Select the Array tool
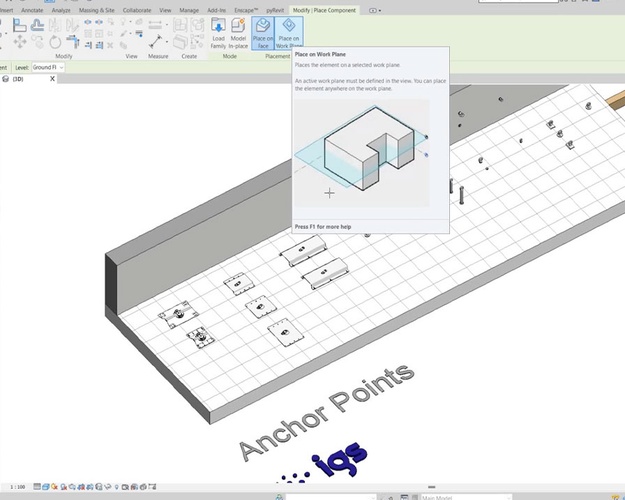 coord(88,34)
